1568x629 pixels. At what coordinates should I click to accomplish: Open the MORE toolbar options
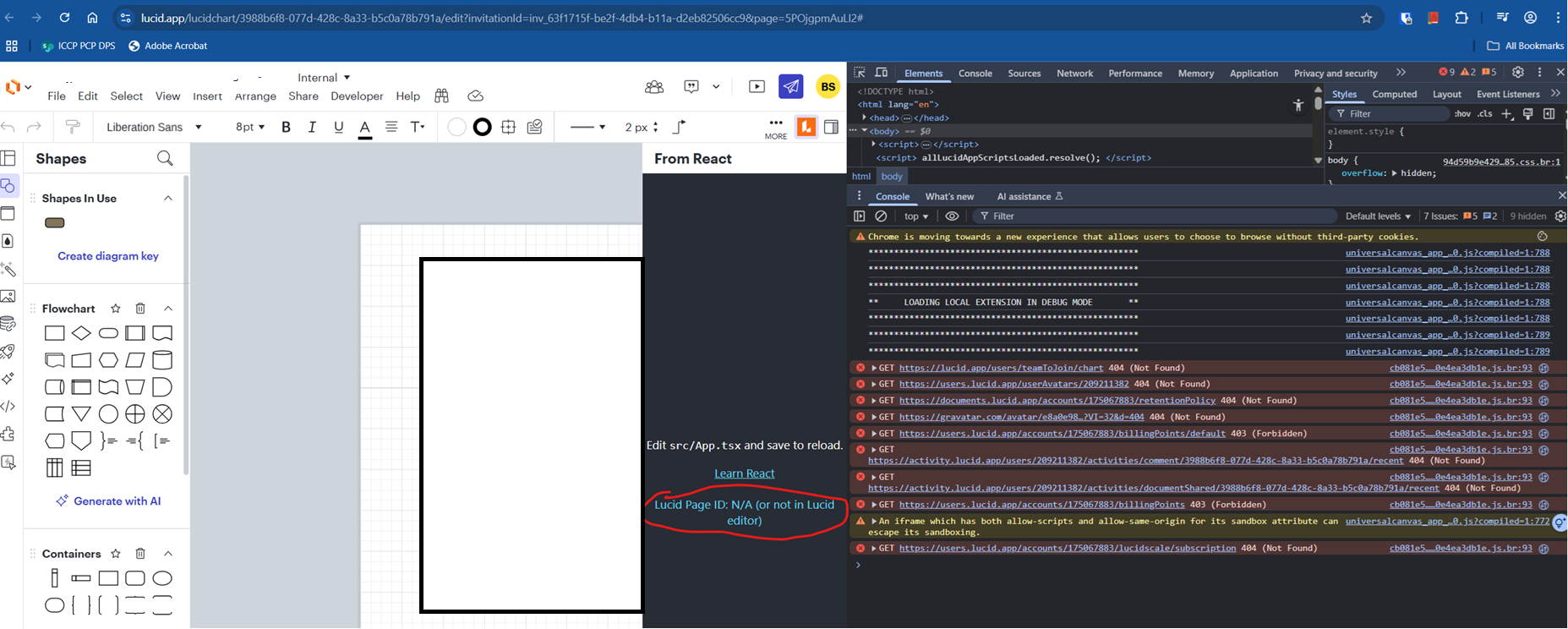click(x=776, y=128)
